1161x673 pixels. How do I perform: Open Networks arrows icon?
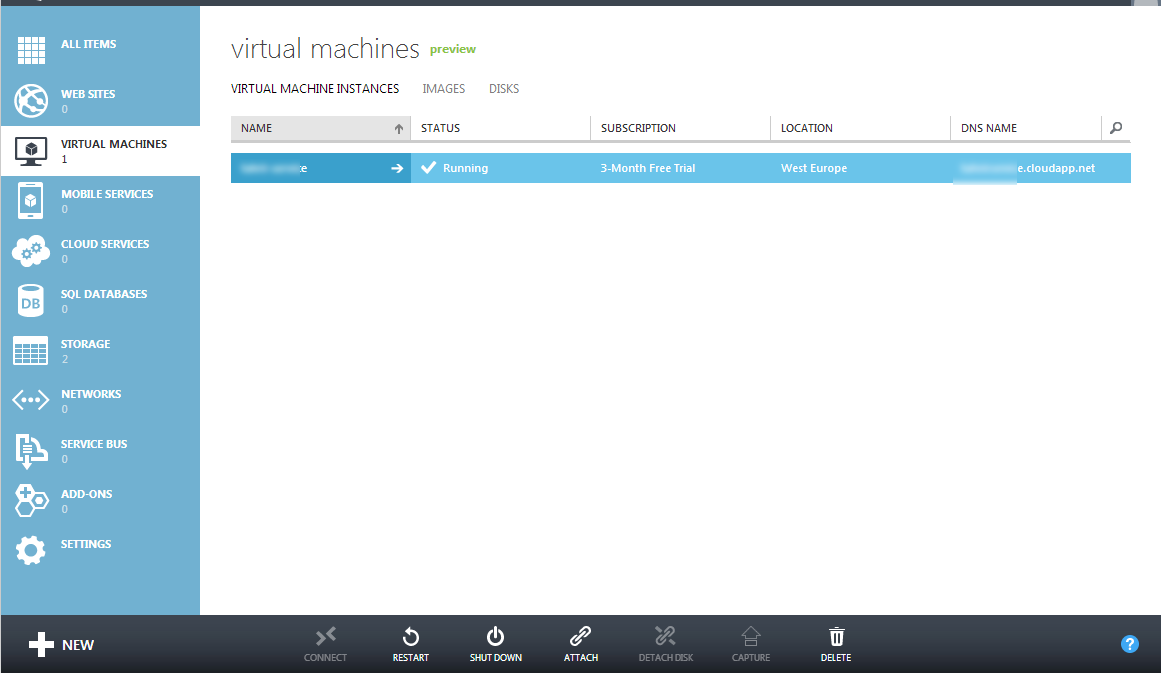(30, 401)
